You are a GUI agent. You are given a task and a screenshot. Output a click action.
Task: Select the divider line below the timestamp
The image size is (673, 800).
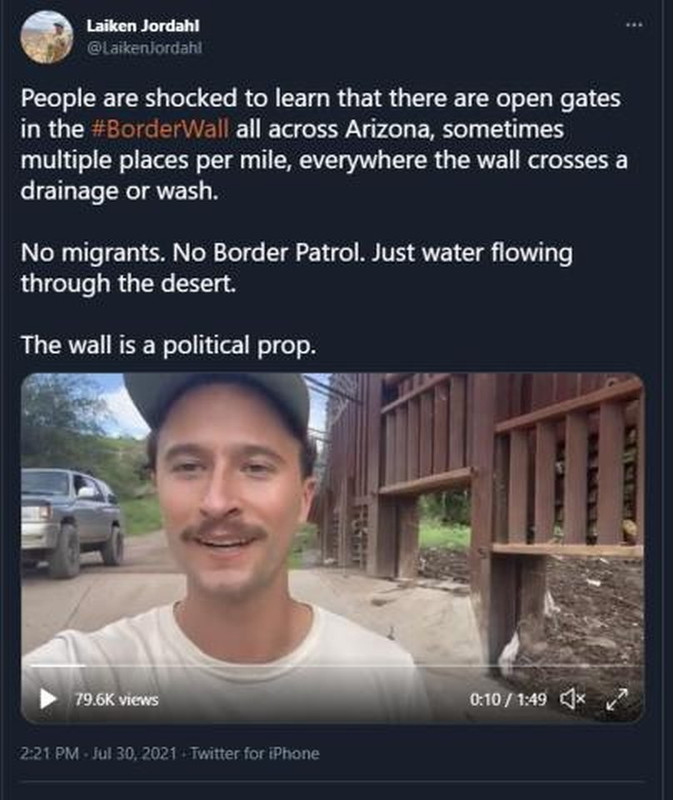332,781
